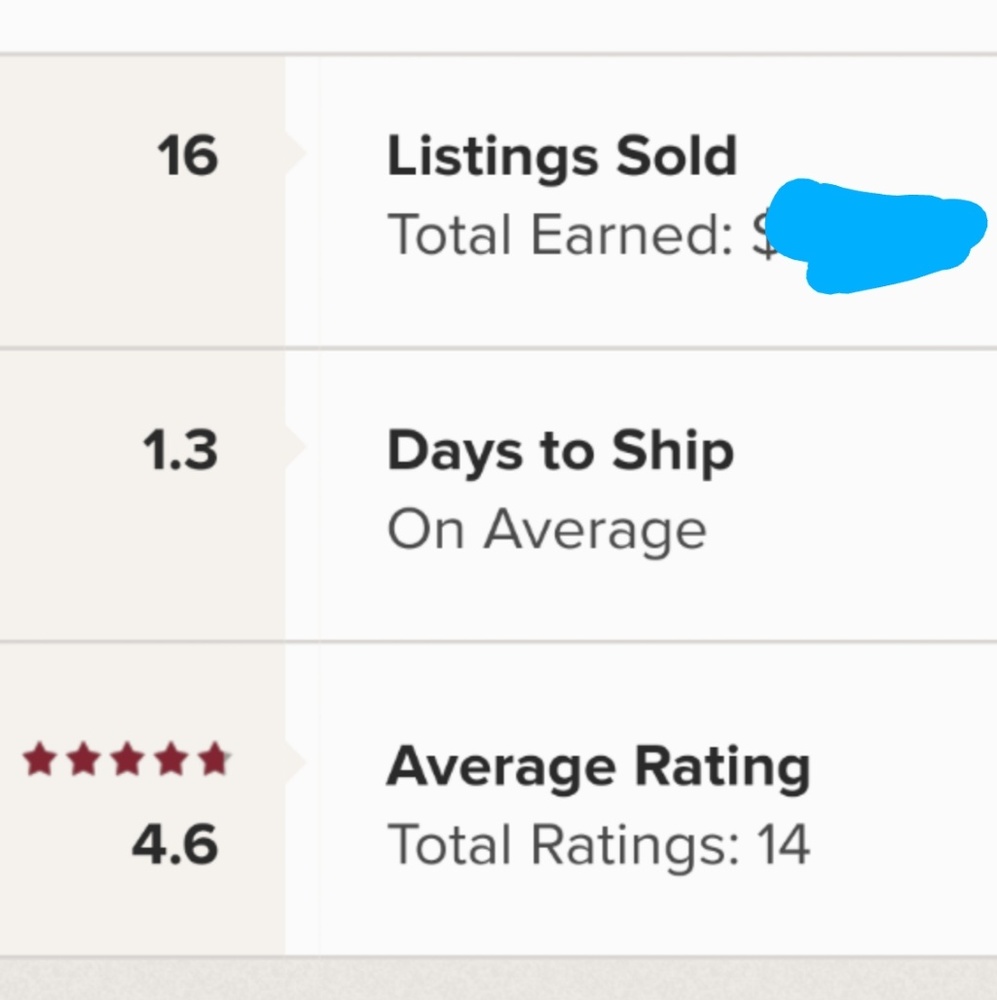Click the 16 listings count
The image size is (997, 1000).
[187, 156]
